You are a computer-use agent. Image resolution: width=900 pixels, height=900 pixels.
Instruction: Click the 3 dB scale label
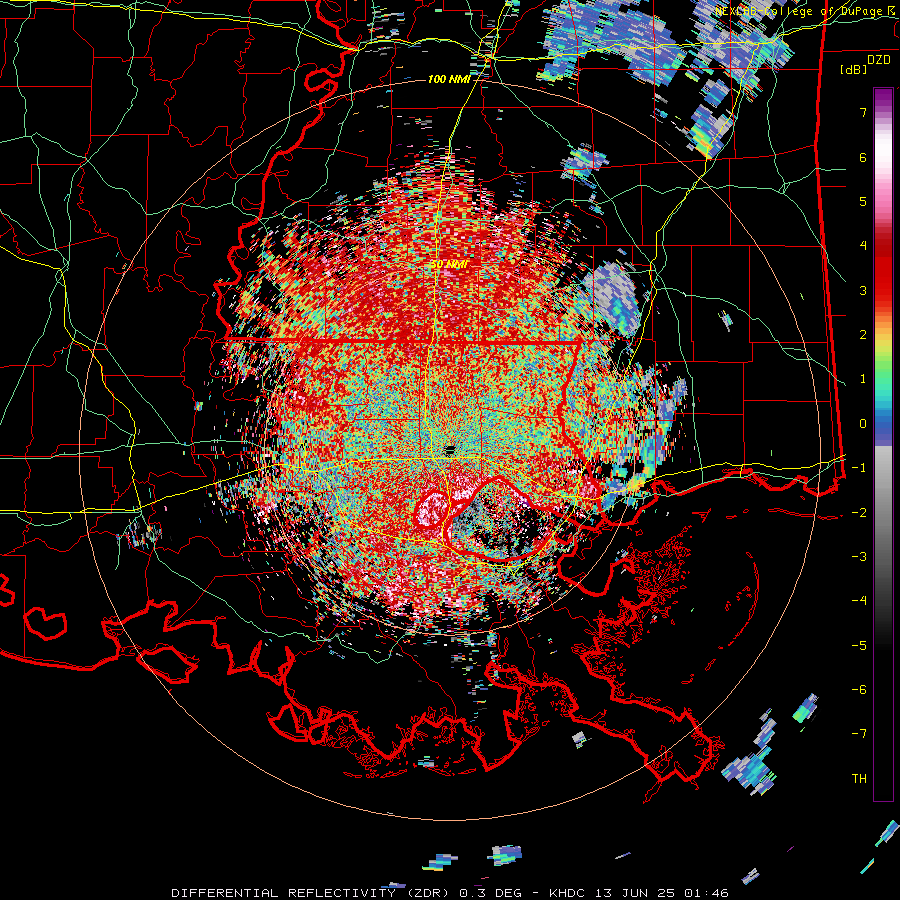click(863, 290)
